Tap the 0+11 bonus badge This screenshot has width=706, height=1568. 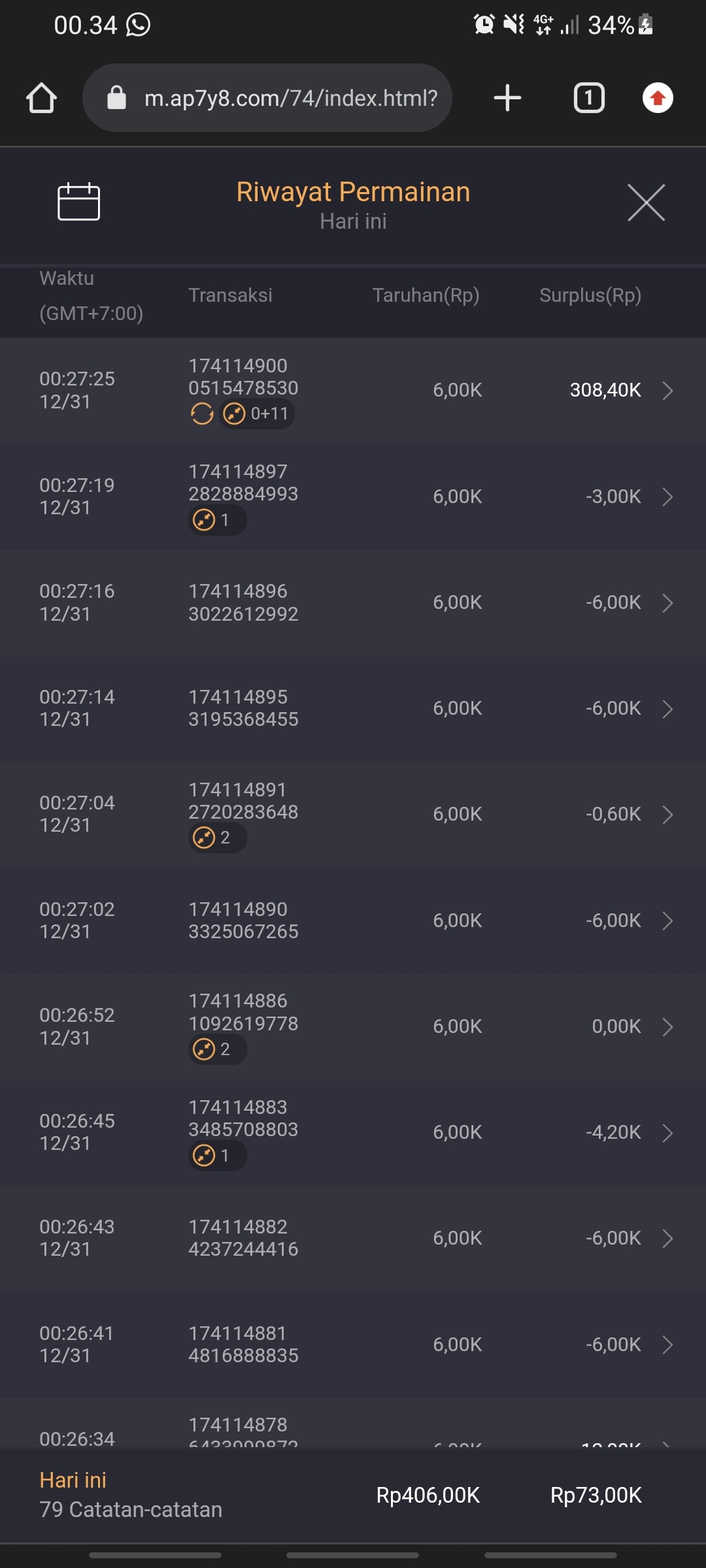click(257, 414)
